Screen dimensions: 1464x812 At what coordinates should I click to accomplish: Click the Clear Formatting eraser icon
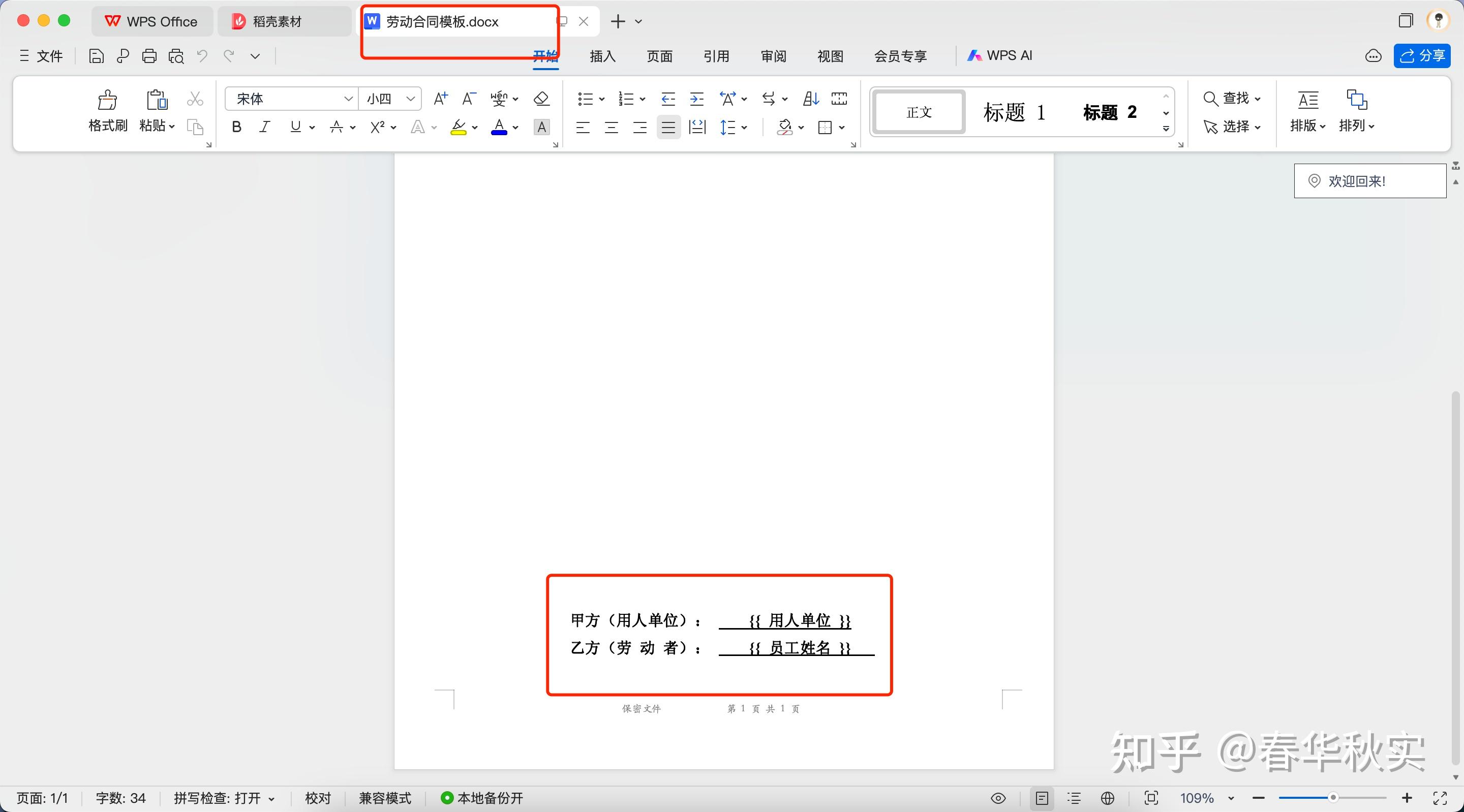(x=540, y=98)
